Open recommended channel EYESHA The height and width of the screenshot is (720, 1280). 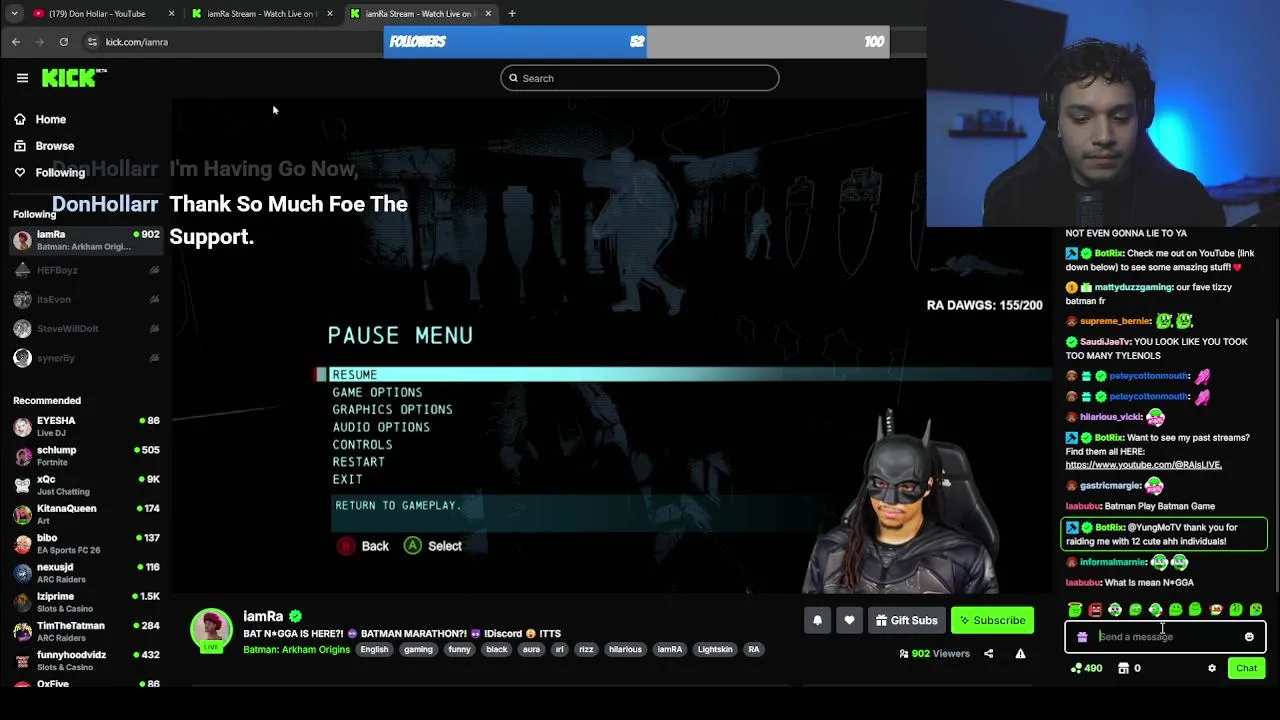pyautogui.click(x=86, y=426)
